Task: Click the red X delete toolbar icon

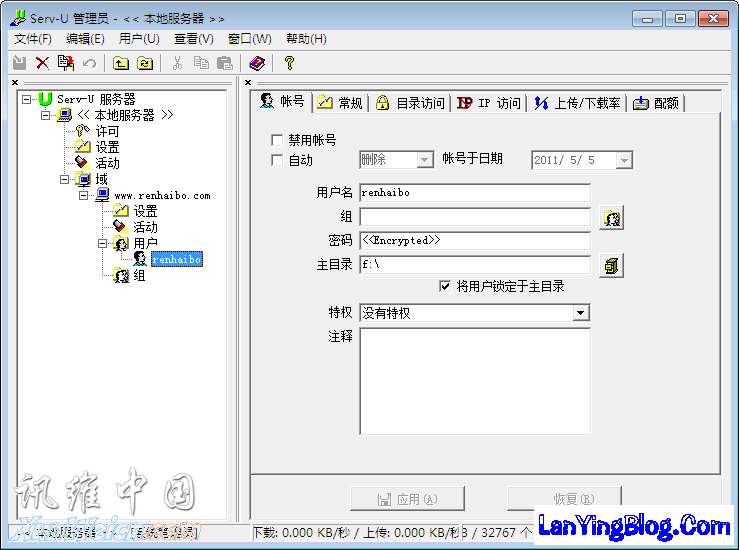Action: pos(42,63)
